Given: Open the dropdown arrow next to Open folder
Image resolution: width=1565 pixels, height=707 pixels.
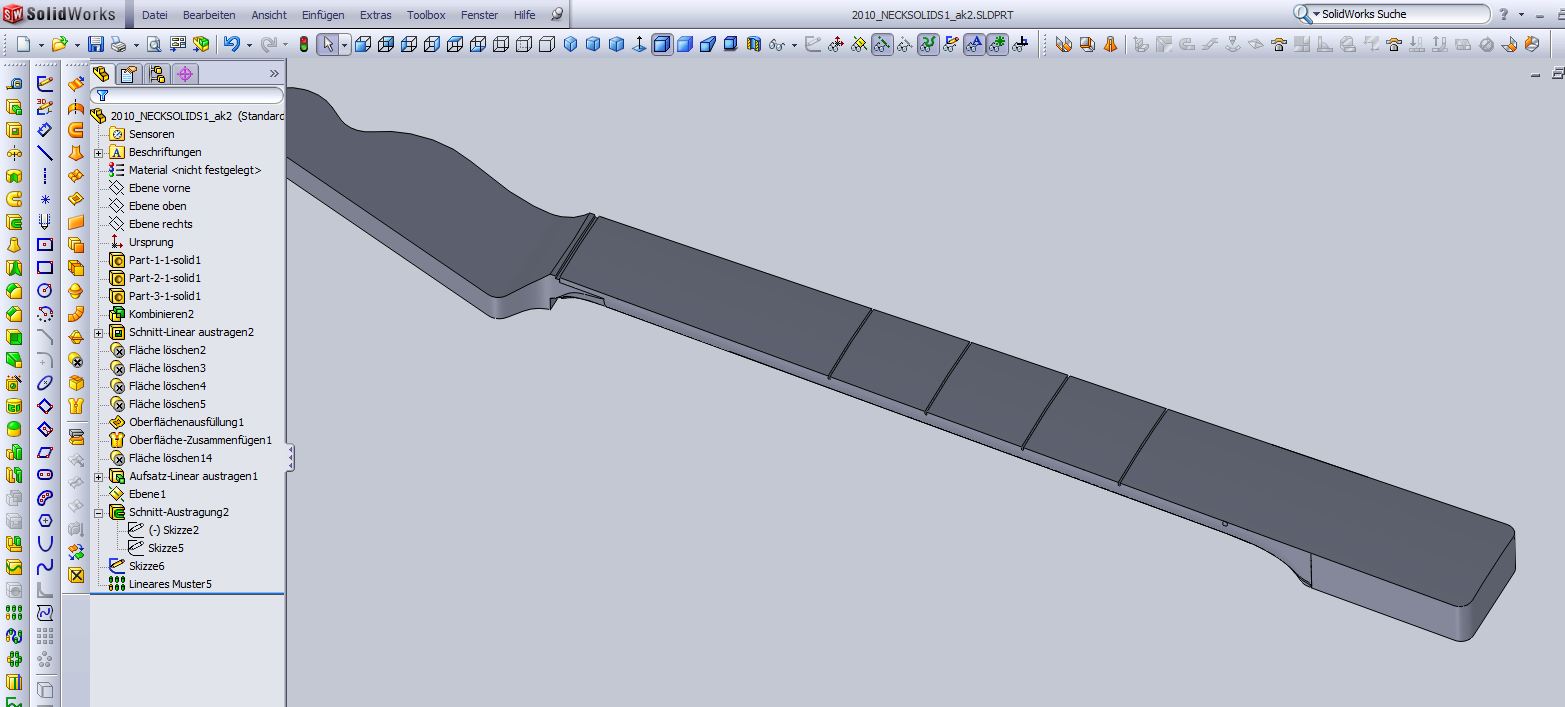Looking at the screenshot, I should (77, 45).
